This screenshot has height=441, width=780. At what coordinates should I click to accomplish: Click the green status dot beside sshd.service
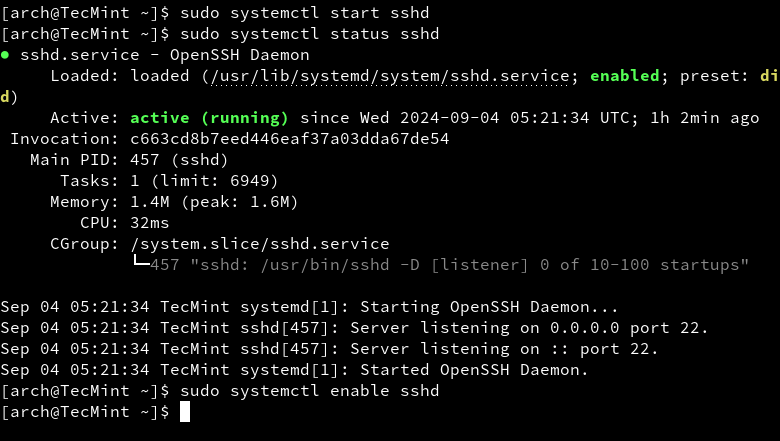[x=6, y=54]
